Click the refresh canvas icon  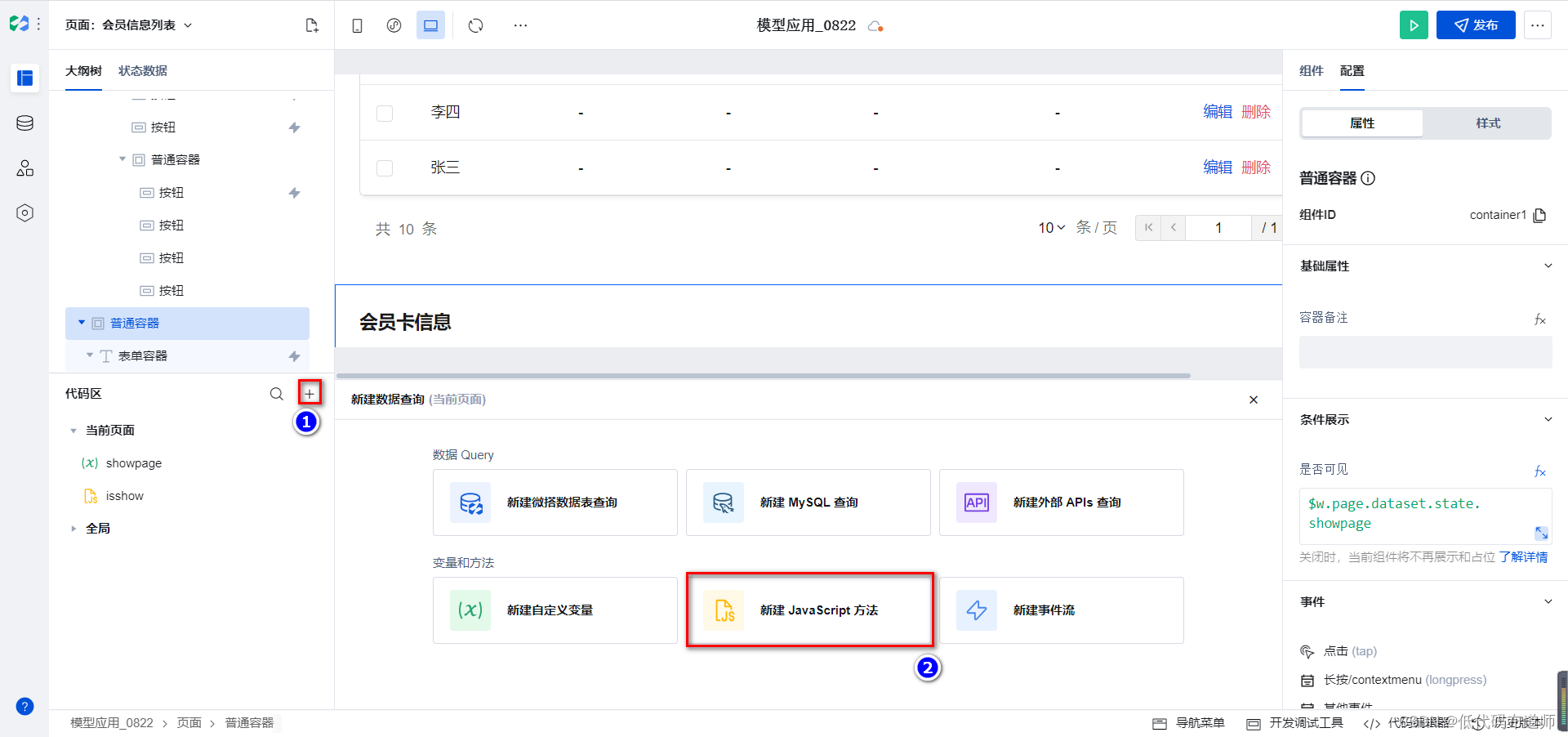(475, 25)
